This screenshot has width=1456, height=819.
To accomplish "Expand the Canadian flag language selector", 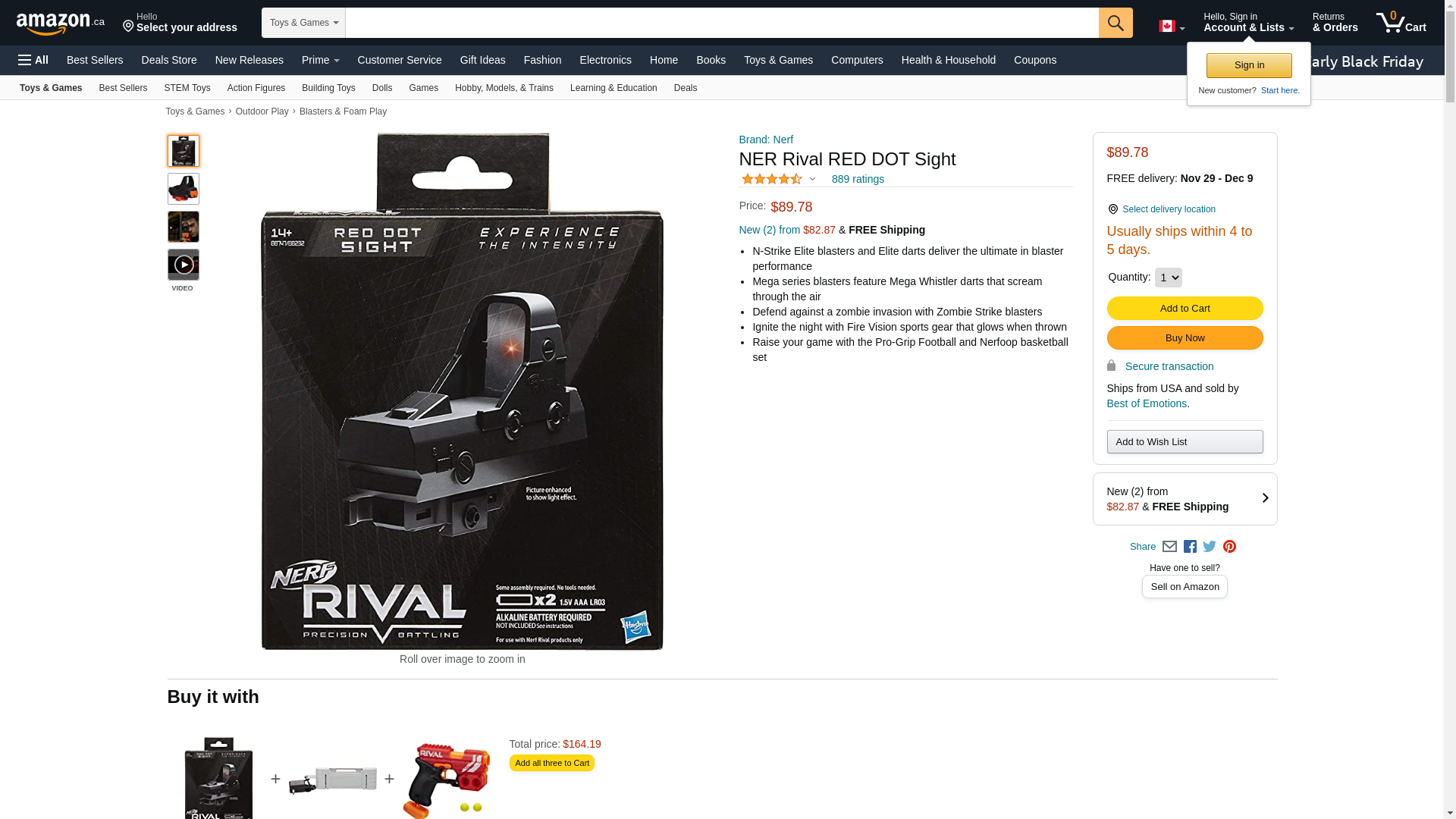I will click(1172, 27).
